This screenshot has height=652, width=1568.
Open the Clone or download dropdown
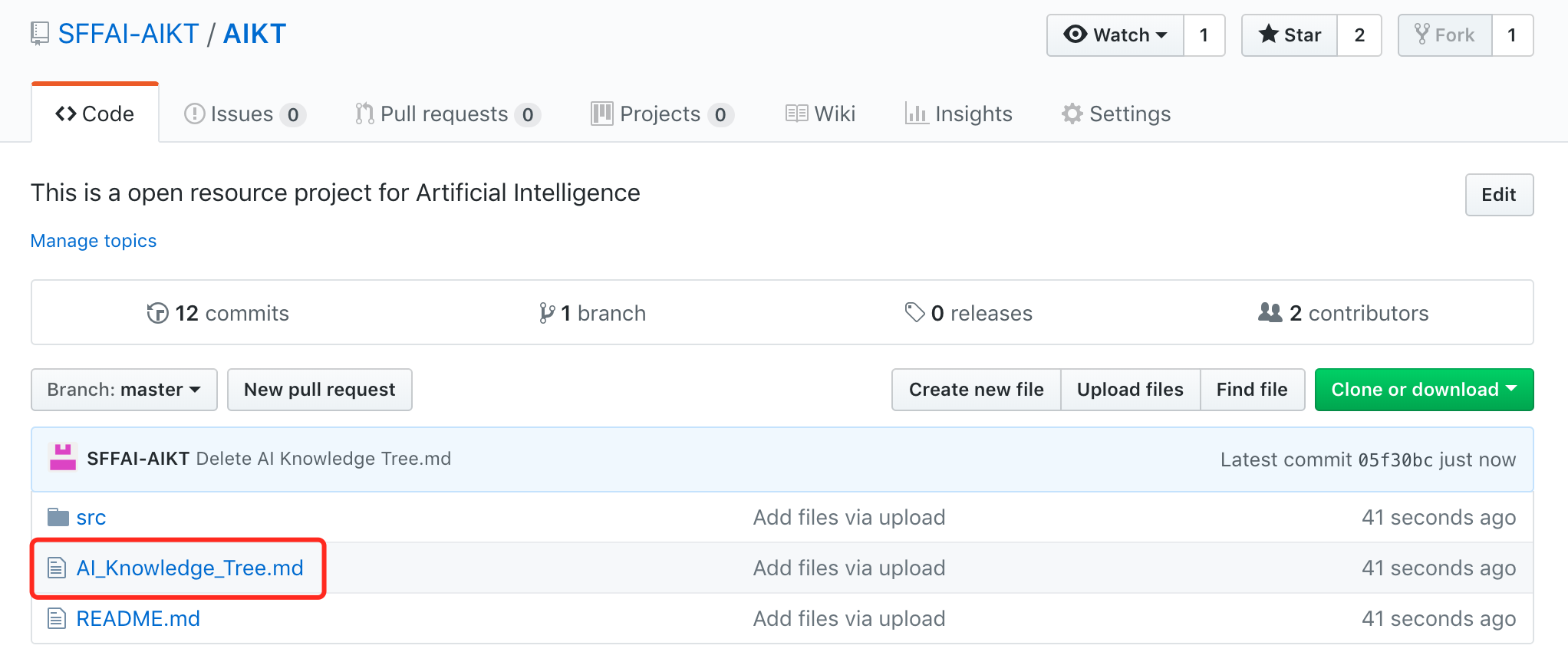[x=1424, y=390]
